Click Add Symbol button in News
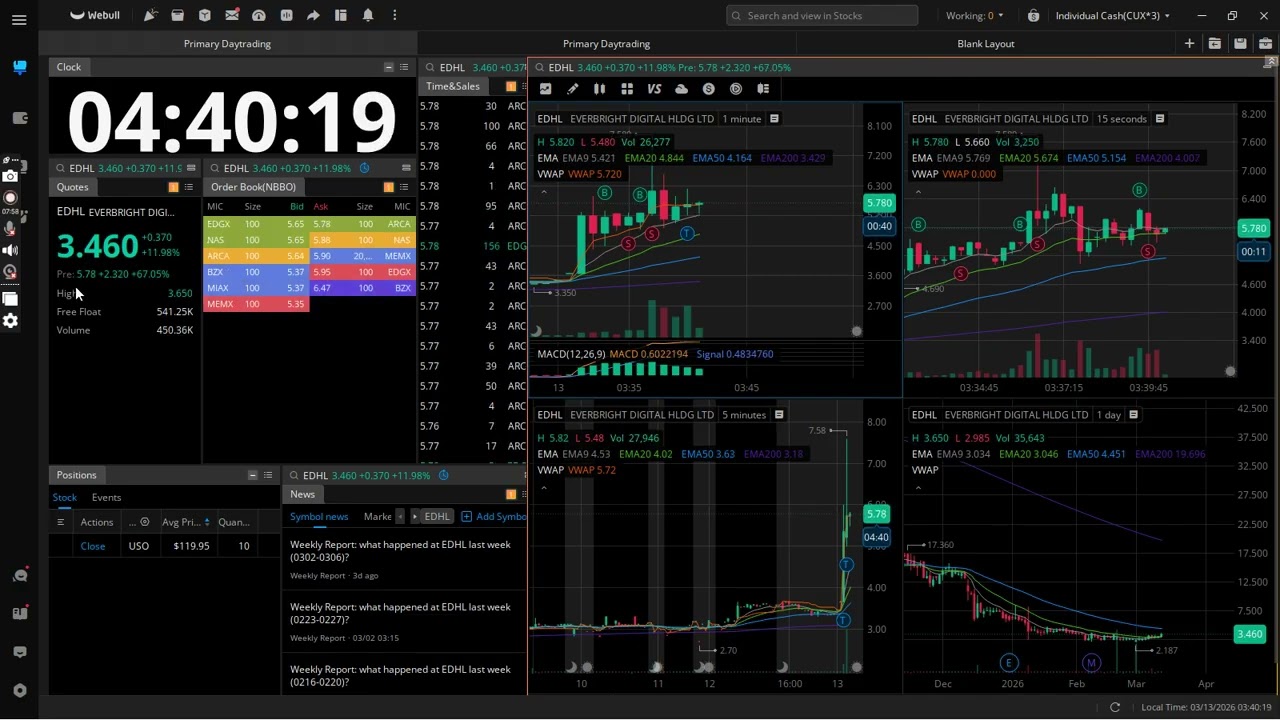The width and height of the screenshot is (1280, 720). tap(495, 517)
